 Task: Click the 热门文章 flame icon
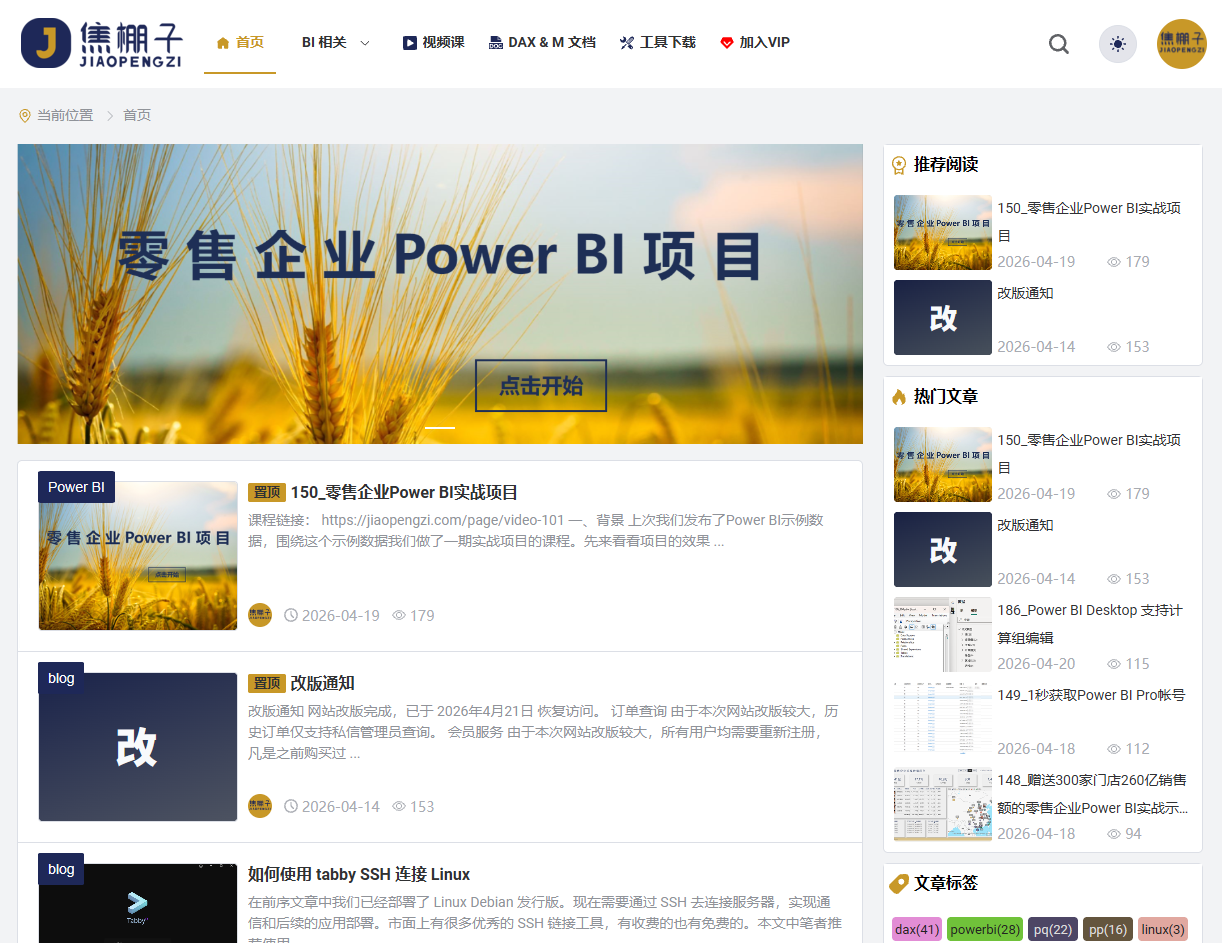(899, 397)
